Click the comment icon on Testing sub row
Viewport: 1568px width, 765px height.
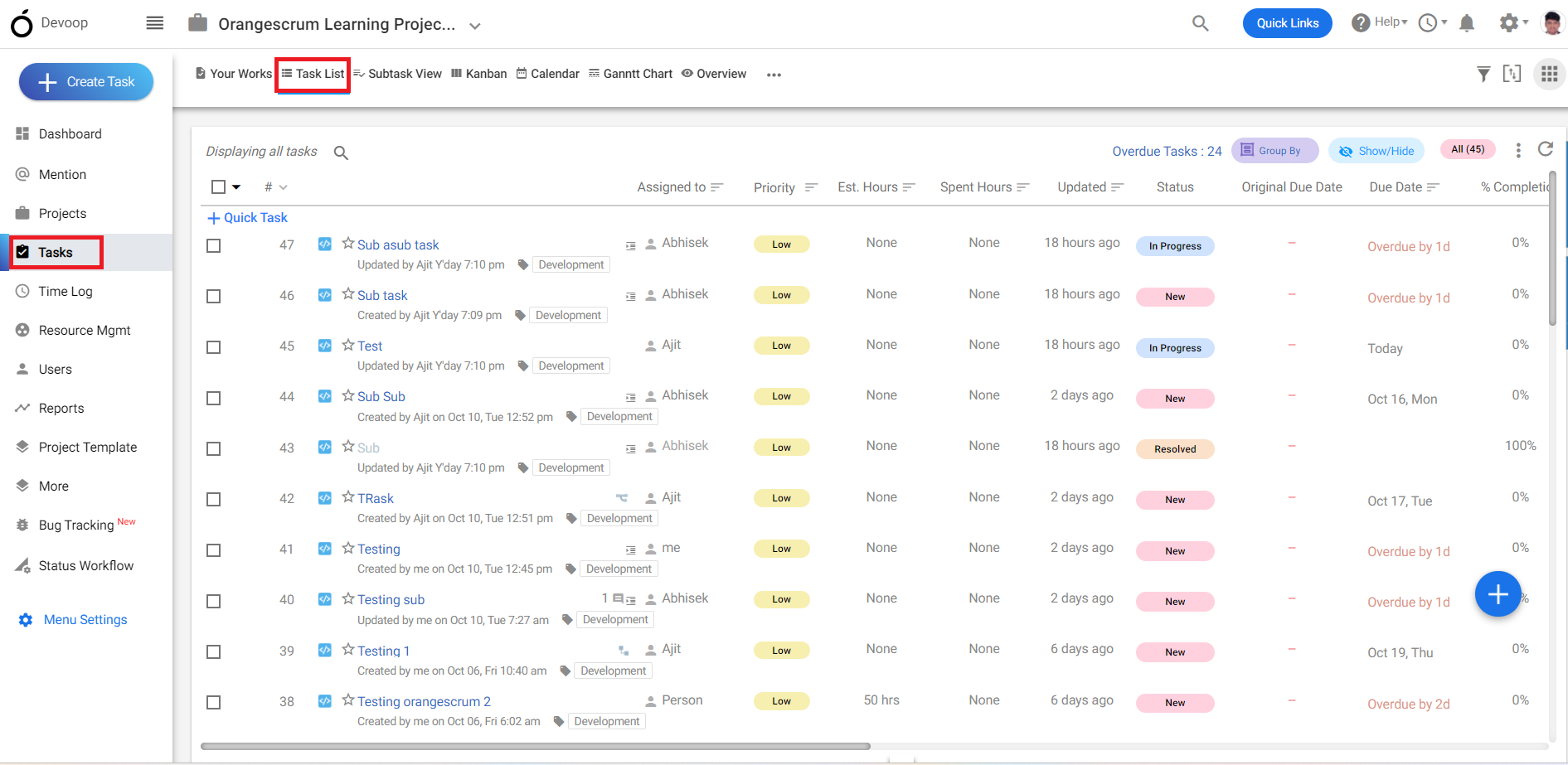pos(618,598)
